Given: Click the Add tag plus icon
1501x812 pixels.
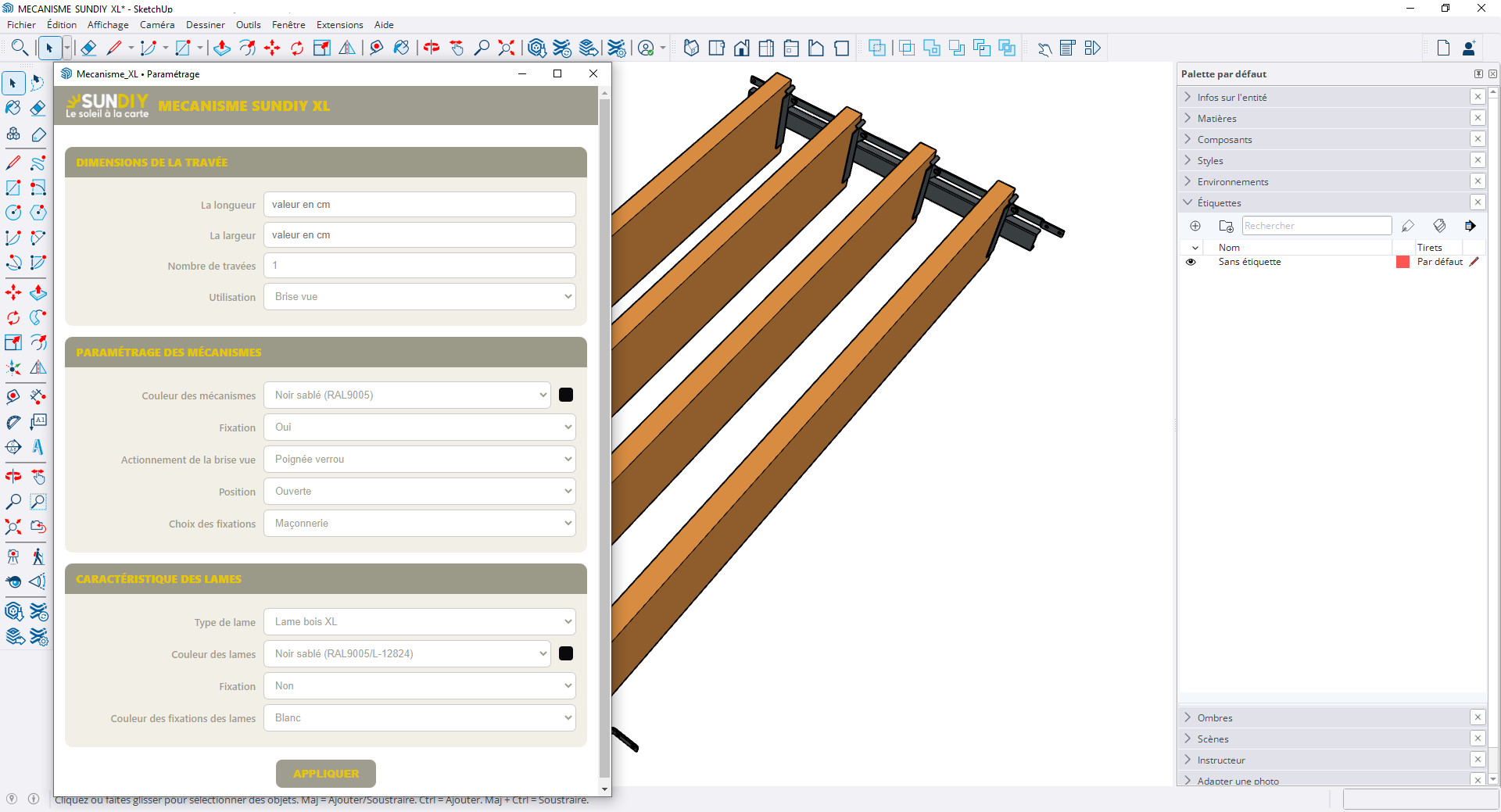Looking at the screenshot, I should [1195, 226].
